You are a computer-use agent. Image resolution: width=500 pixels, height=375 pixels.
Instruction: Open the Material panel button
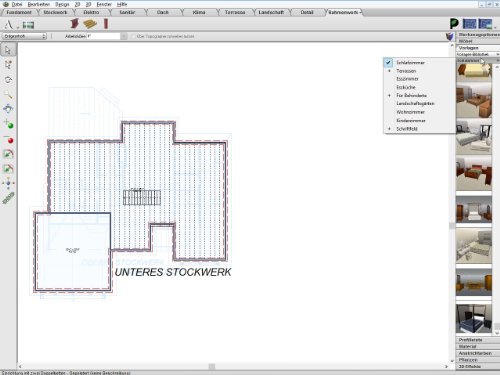[x=477, y=347]
